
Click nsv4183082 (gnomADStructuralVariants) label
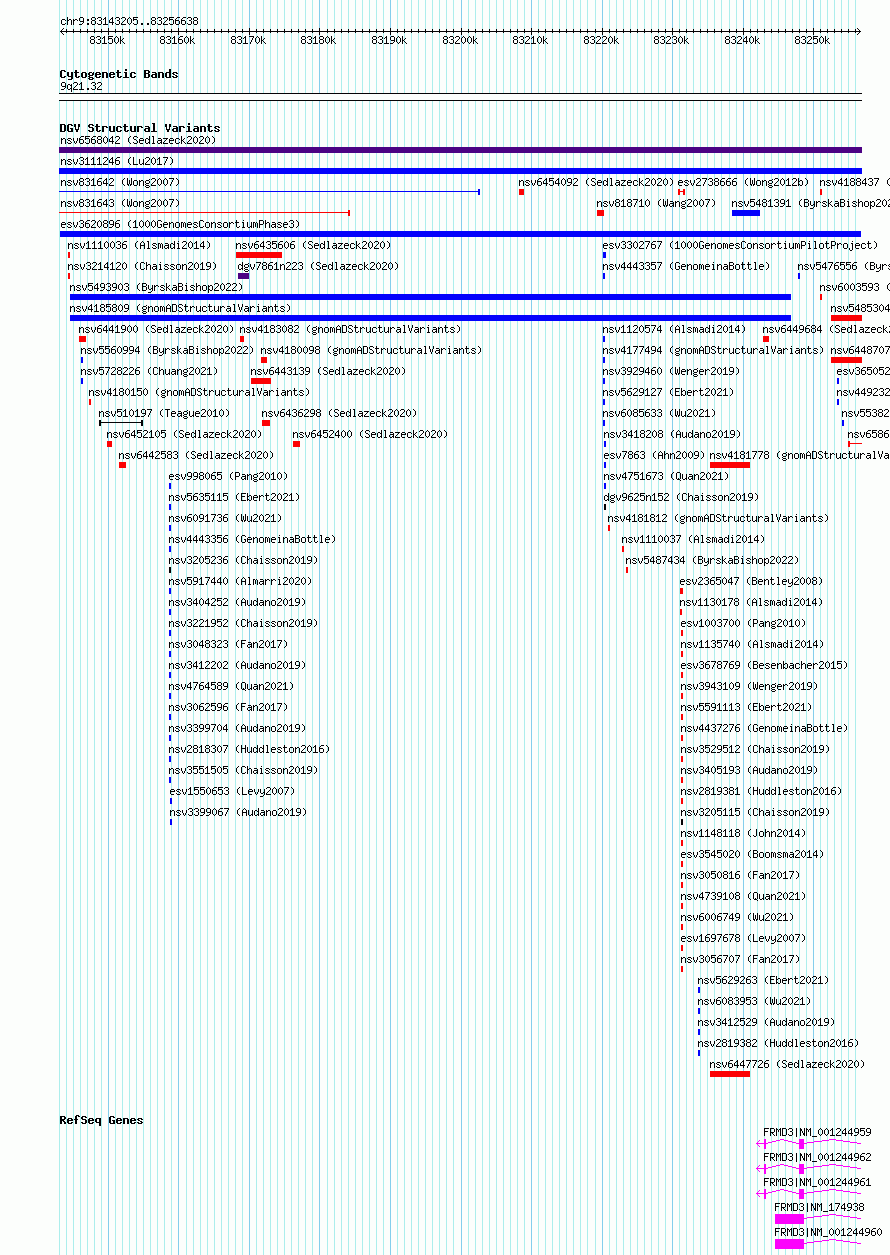pyautogui.click(x=350, y=329)
